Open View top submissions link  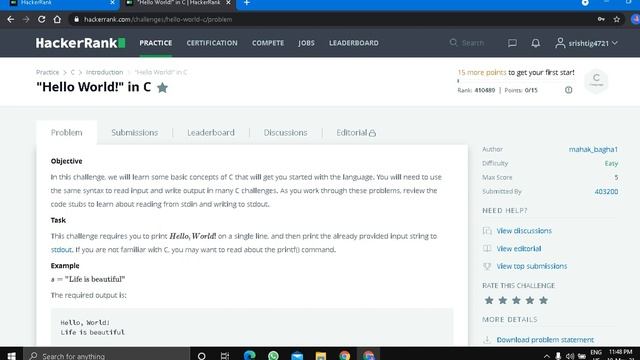pos(531,266)
